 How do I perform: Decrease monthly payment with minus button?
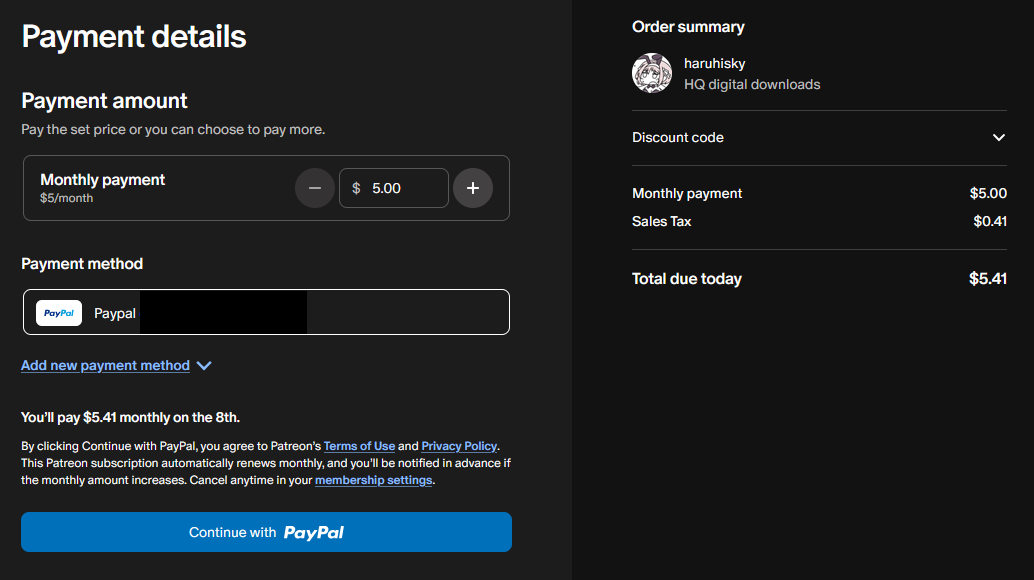click(x=315, y=188)
